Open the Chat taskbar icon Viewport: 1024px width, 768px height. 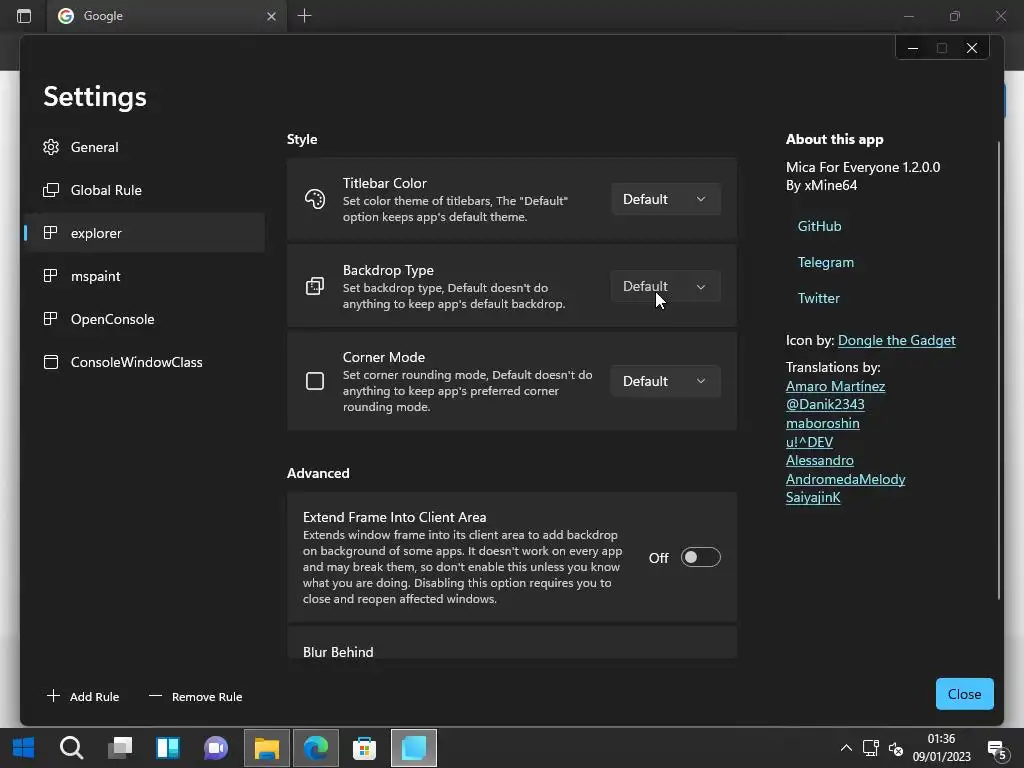pos(216,748)
